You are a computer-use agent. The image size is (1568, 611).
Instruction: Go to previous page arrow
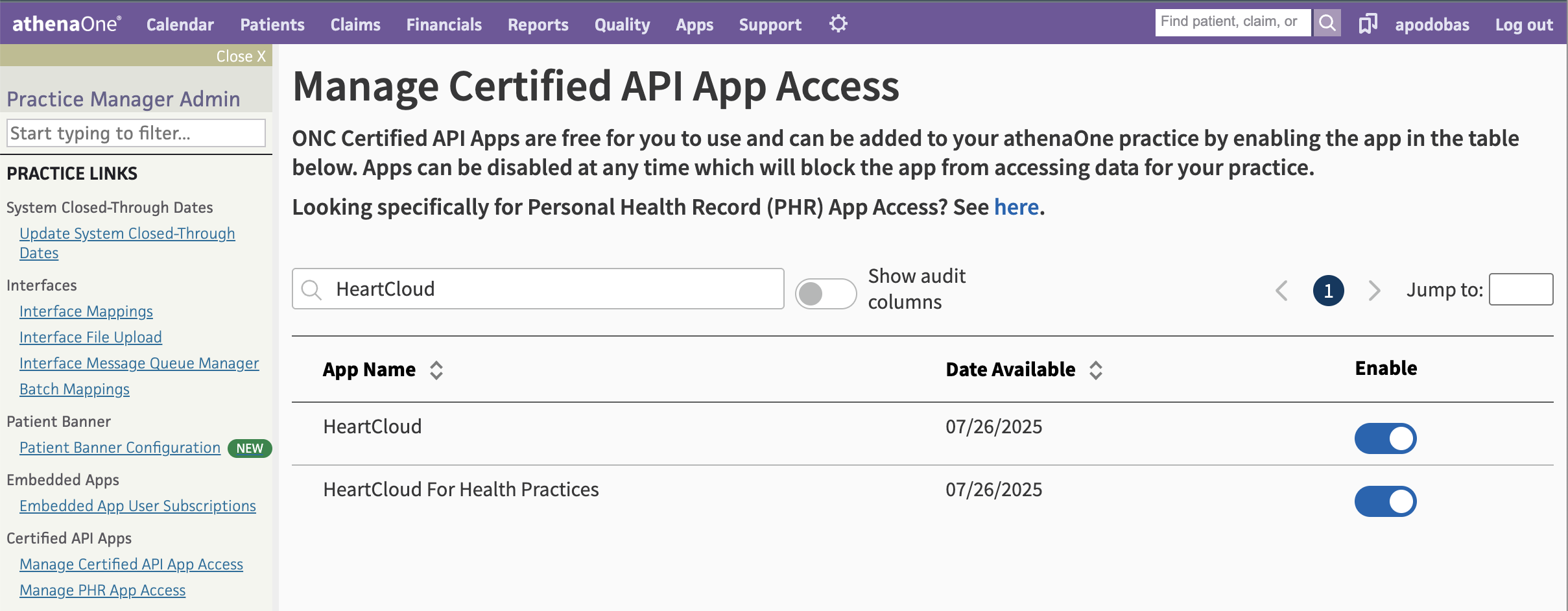pyautogui.click(x=1281, y=290)
